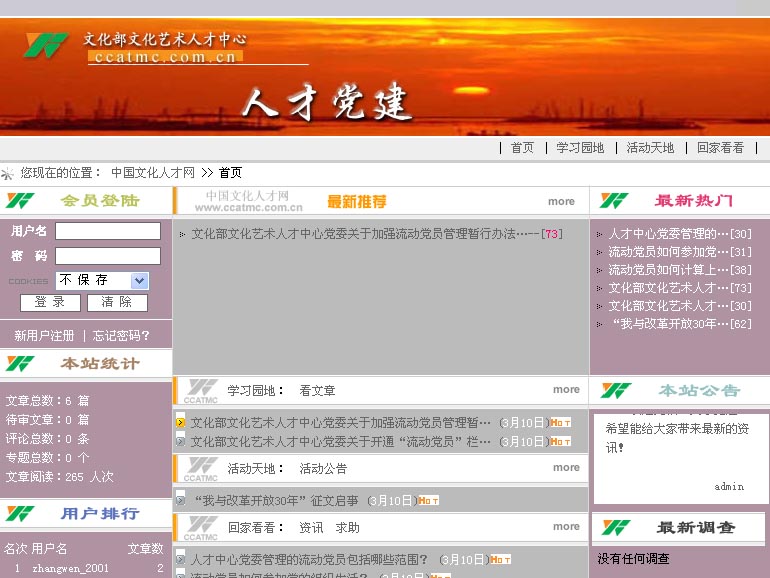Open “我与改革开放30年”征文启事 article

276,501
